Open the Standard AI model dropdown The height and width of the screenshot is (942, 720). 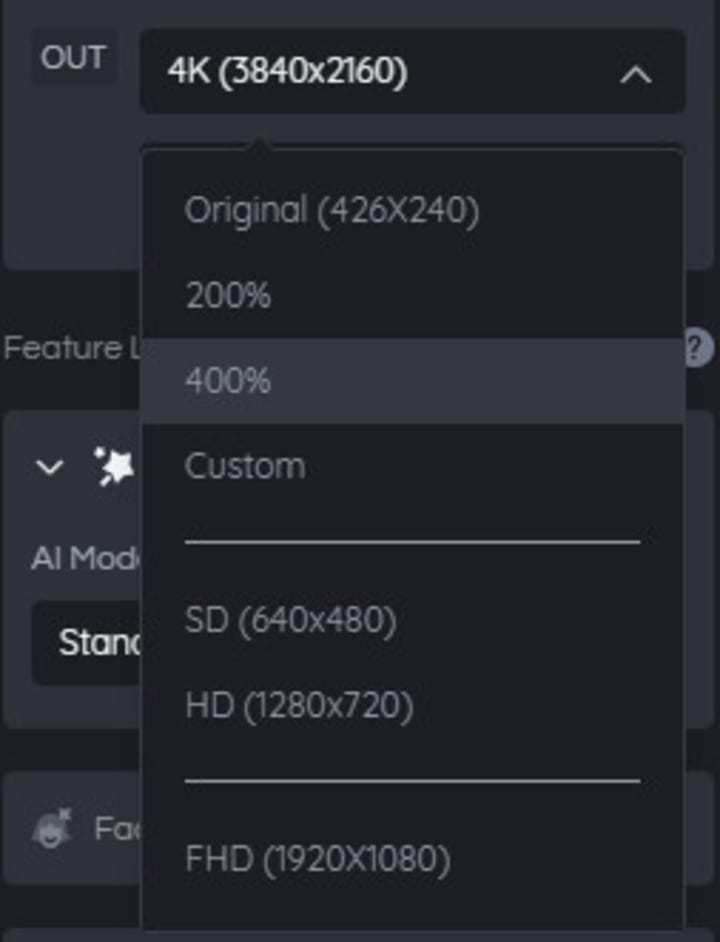(88, 642)
